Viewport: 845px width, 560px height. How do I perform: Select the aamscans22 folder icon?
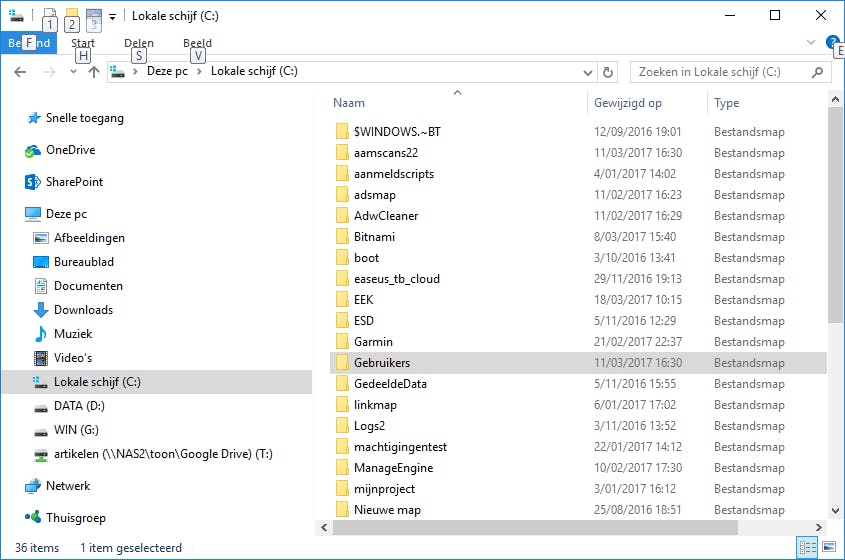(342, 153)
